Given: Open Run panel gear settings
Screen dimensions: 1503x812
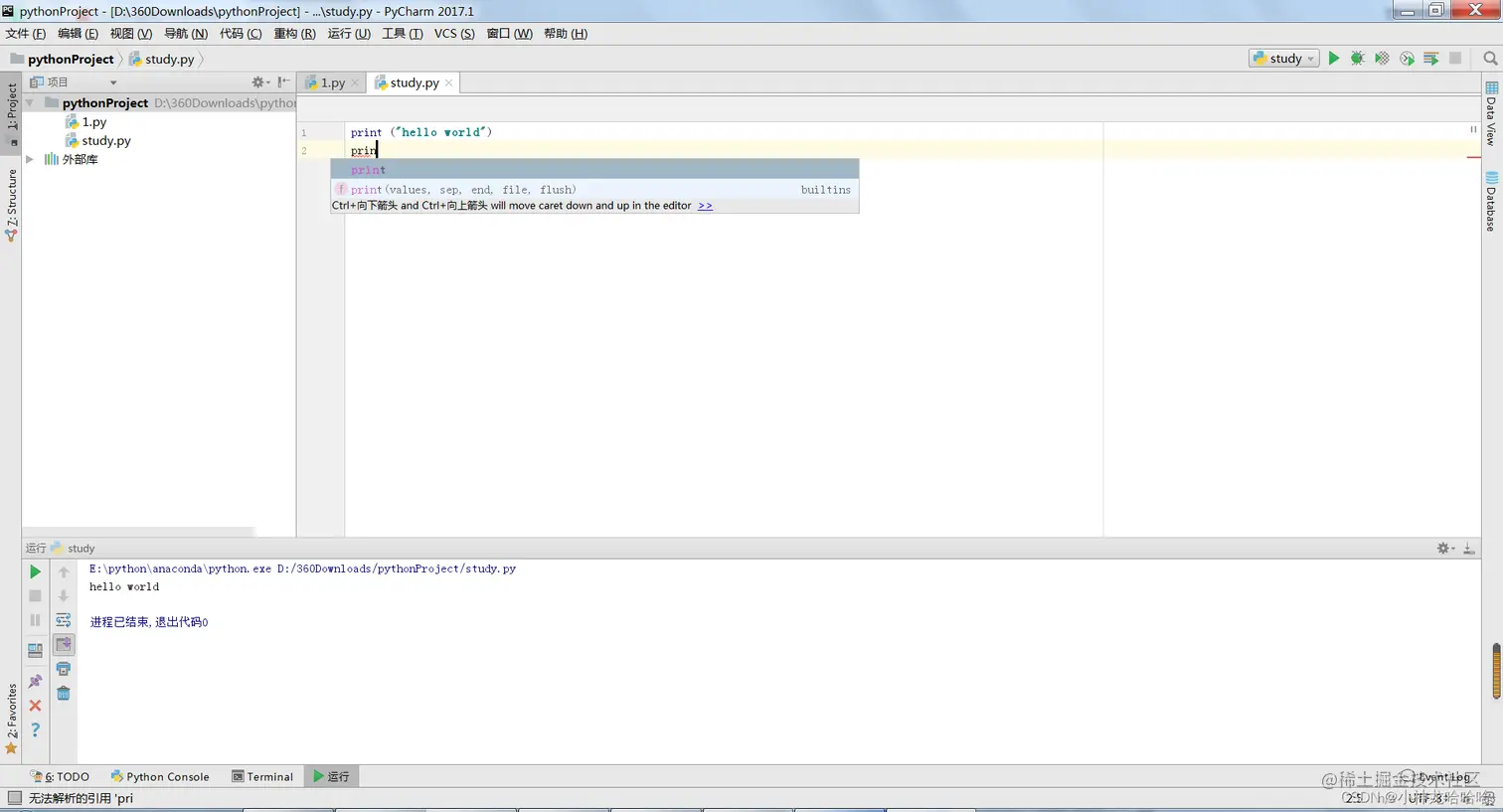Looking at the screenshot, I should [1445, 549].
